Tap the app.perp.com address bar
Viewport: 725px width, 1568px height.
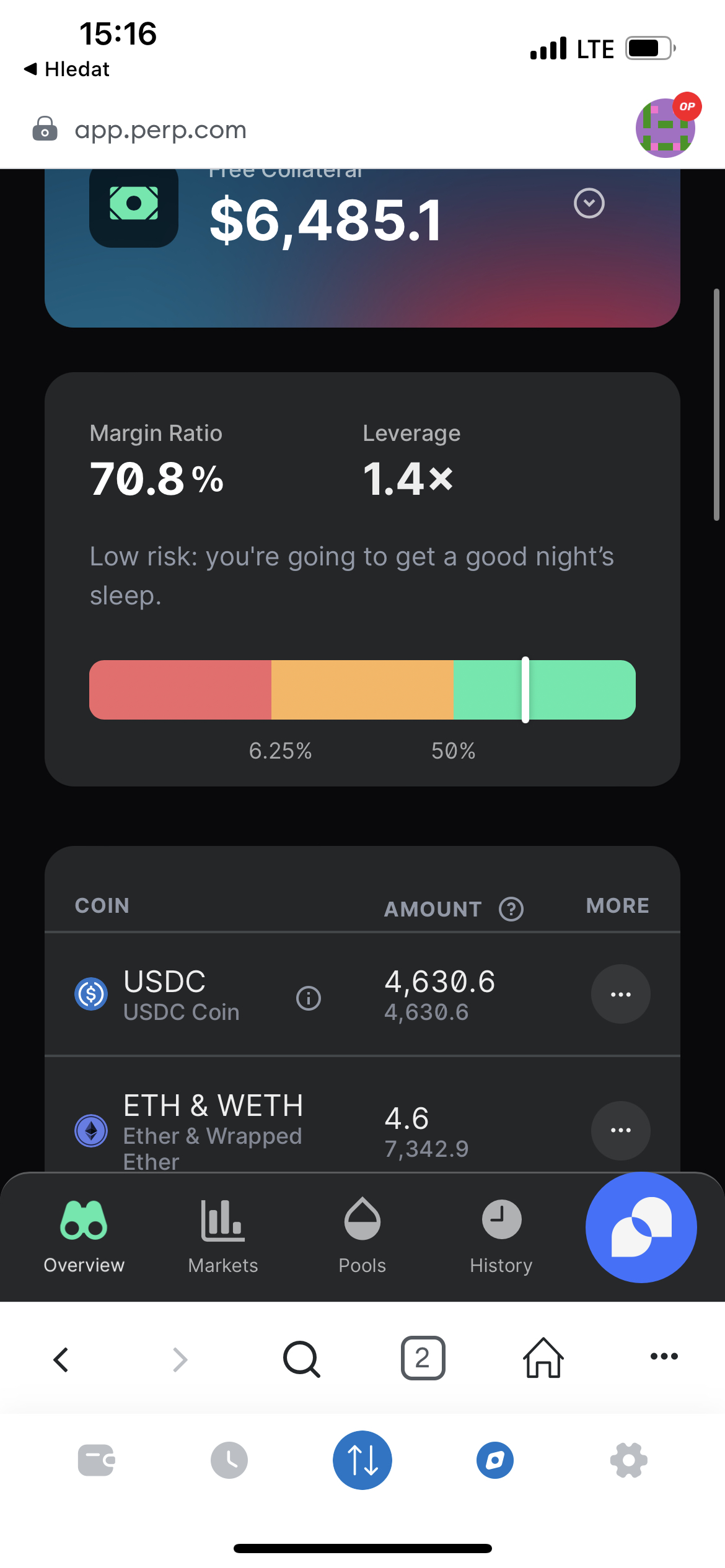[160, 130]
